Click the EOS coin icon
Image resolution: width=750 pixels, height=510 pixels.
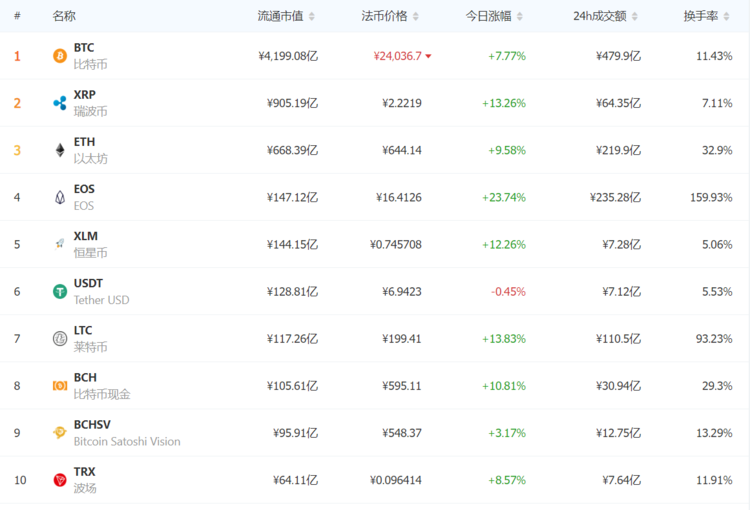tap(60, 197)
